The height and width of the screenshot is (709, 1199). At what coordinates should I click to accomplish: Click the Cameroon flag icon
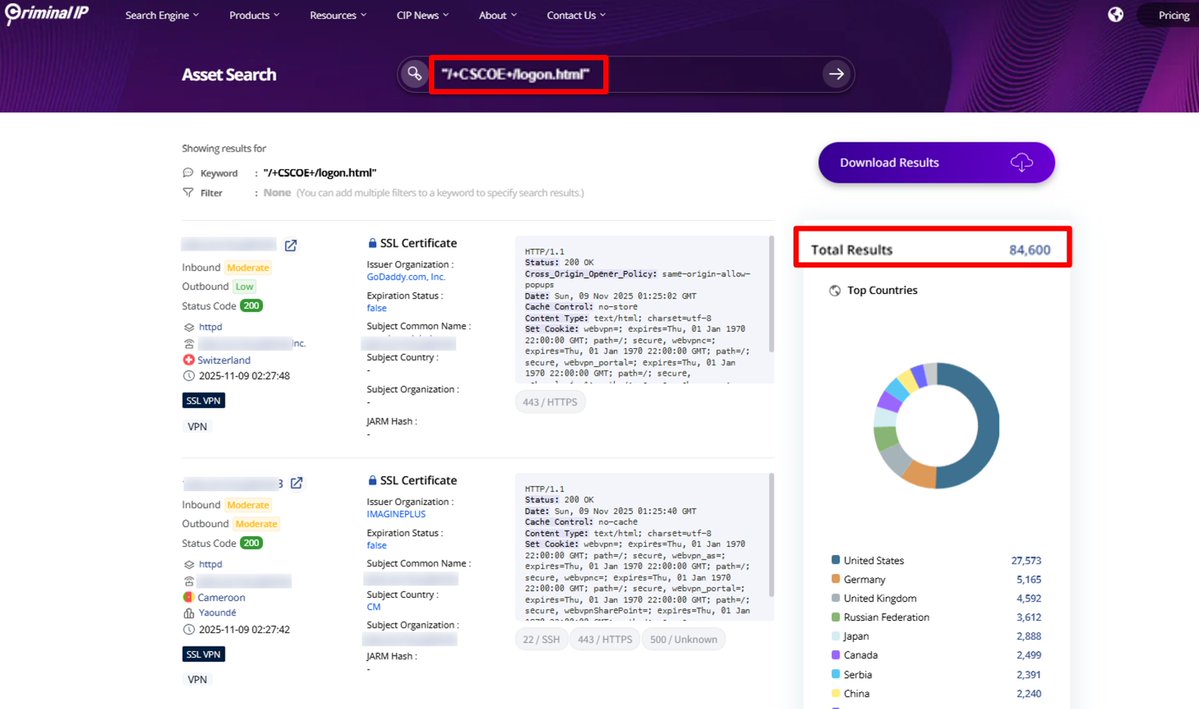pyautogui.click(x=188, y=597)
